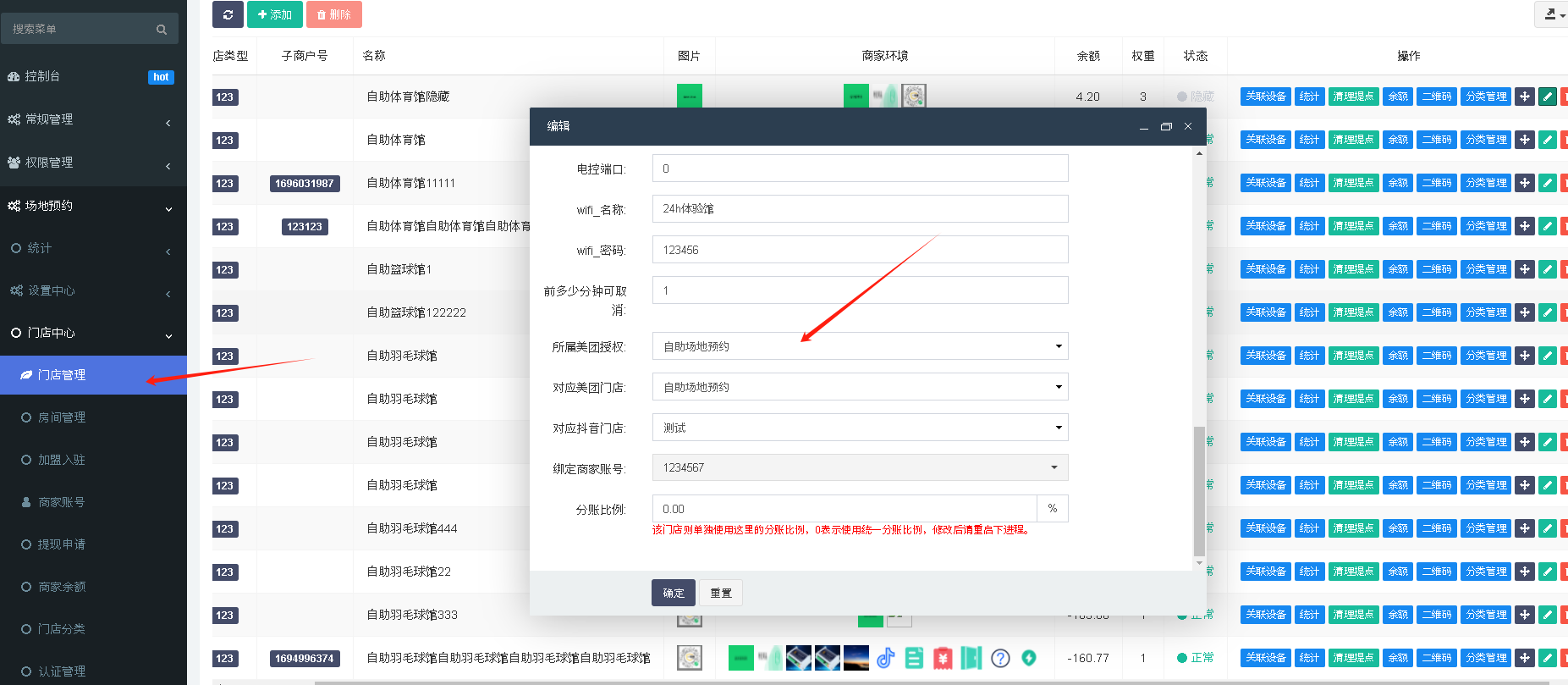The image size is (1568, 685).
Task: Click the 确定 confirm button in dialog
Action: (x=674, y=593)
